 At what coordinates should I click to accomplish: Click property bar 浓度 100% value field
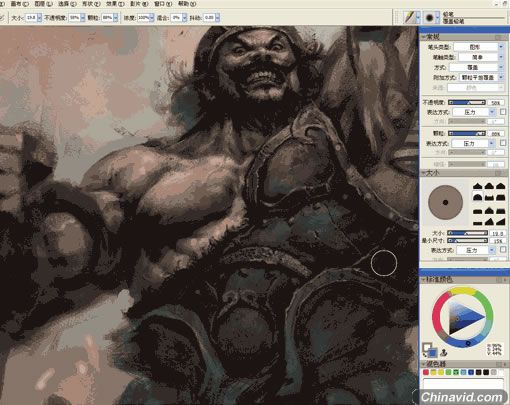pos(143,18)
